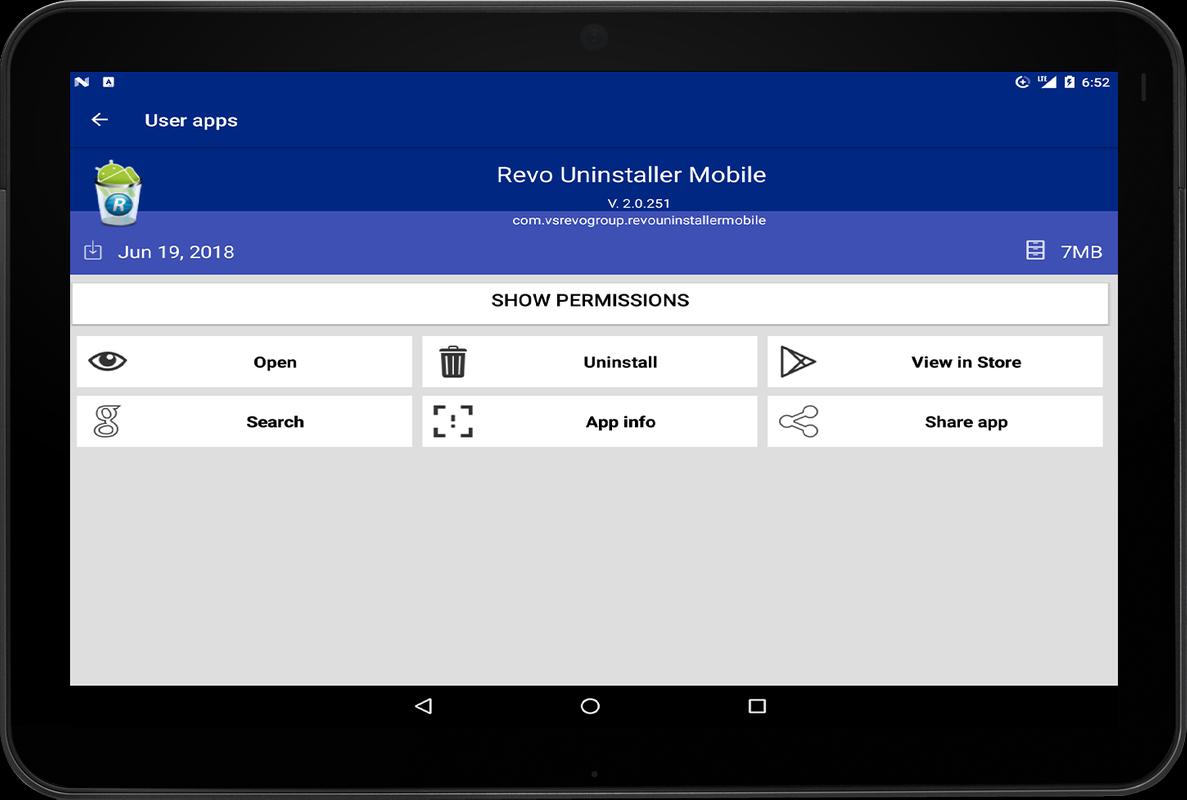Click package name com.vsrevogroup.revouninstallermobile
Image resolution: width=1187 pixels, height=800 pixels.
(x=639, y=220)
